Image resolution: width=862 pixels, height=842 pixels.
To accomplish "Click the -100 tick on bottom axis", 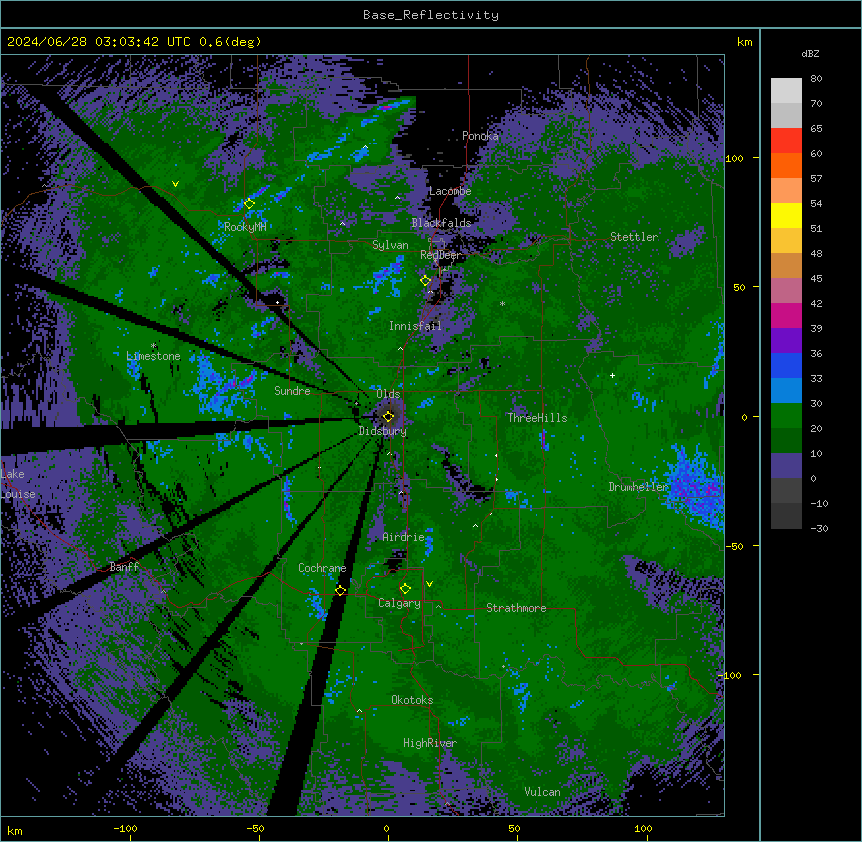I will [125, 828].
